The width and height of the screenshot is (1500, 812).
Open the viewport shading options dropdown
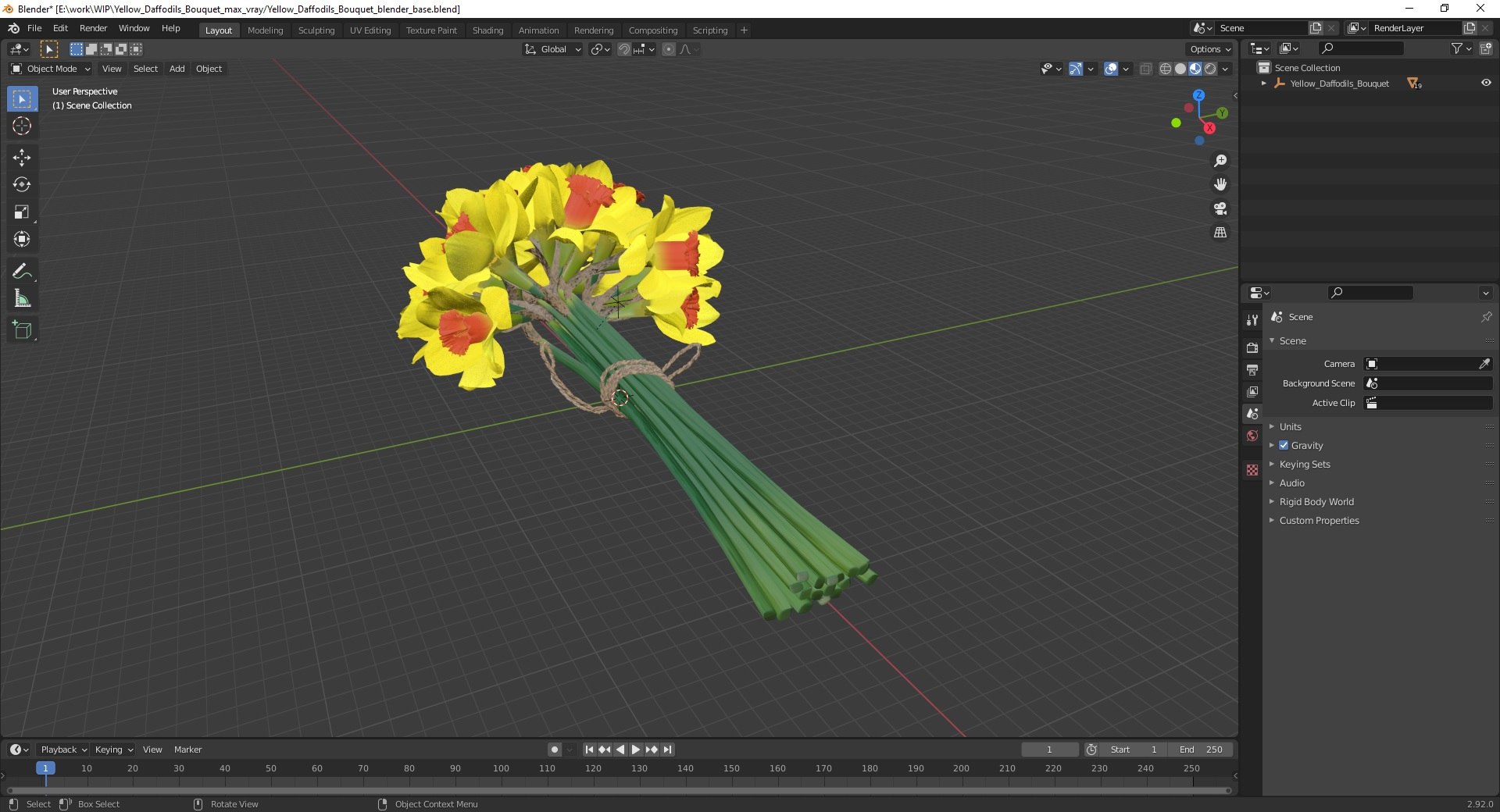click(x=1225, y=69)
